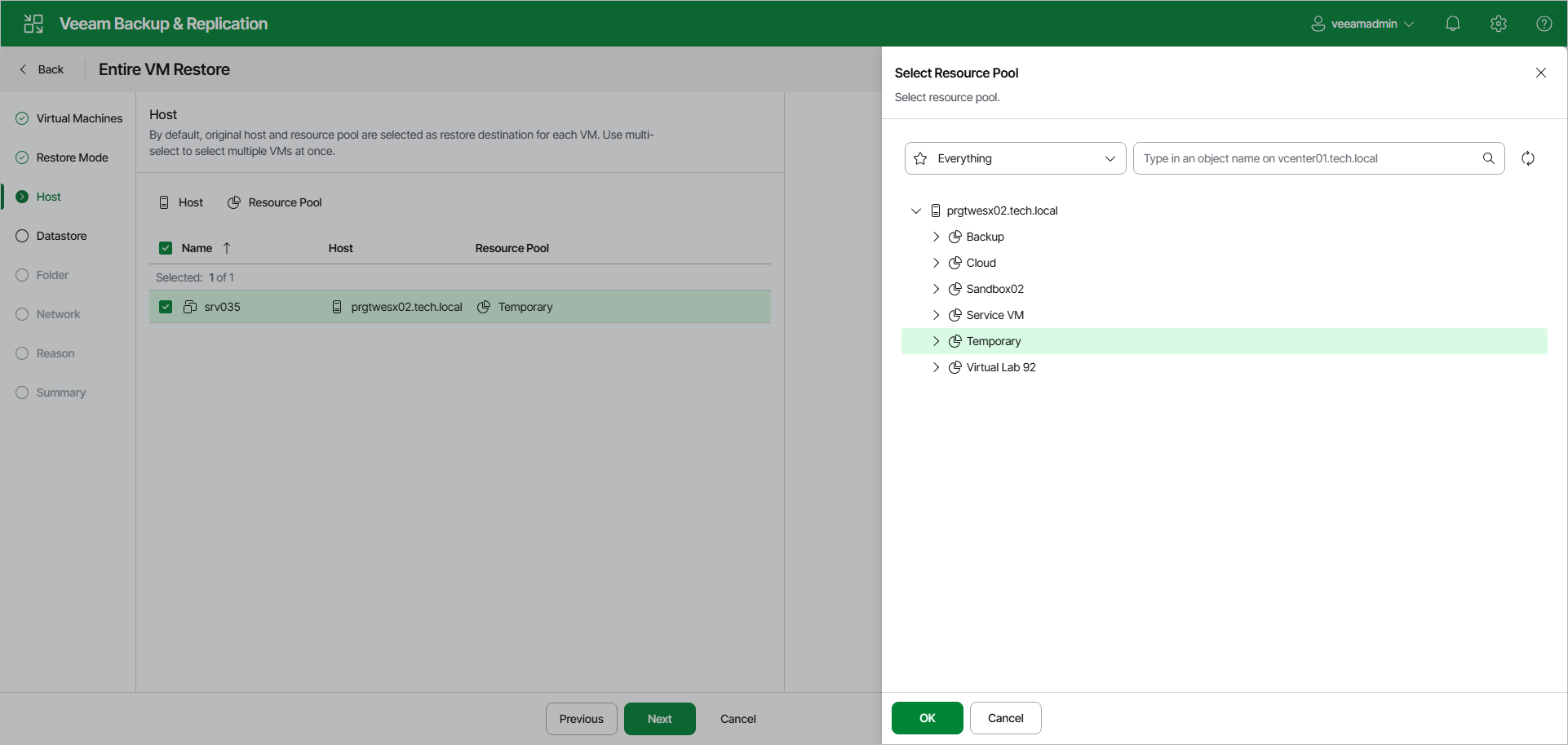
Task: Uncheck the srv035 row checkbox
Action: tap(166, 307)
